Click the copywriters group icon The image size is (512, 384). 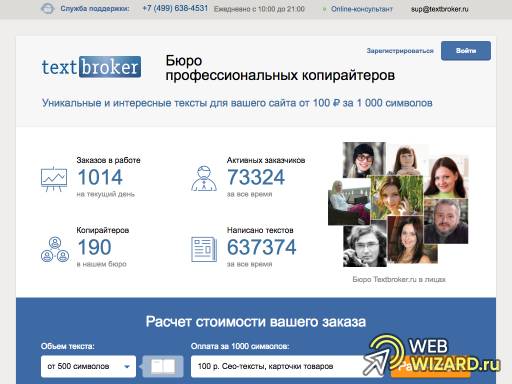pyautogui.click(x=55, y=249)
